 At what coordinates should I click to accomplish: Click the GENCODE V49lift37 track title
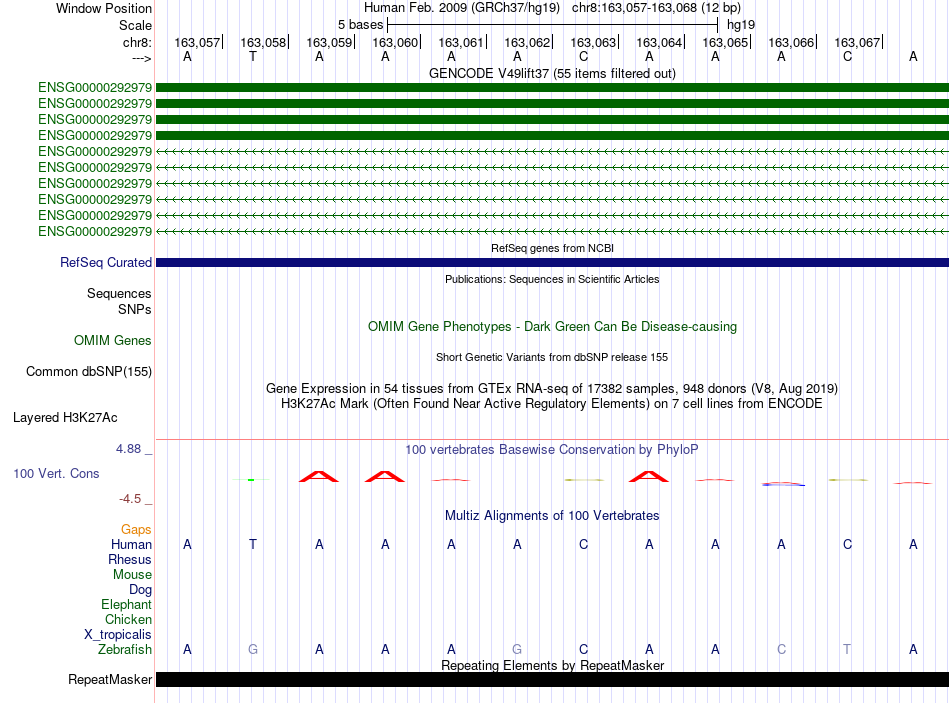[552, 73]
